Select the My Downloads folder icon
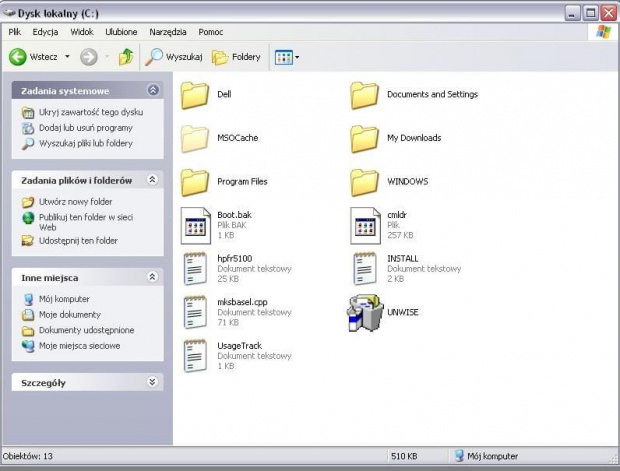 point(364,139)
